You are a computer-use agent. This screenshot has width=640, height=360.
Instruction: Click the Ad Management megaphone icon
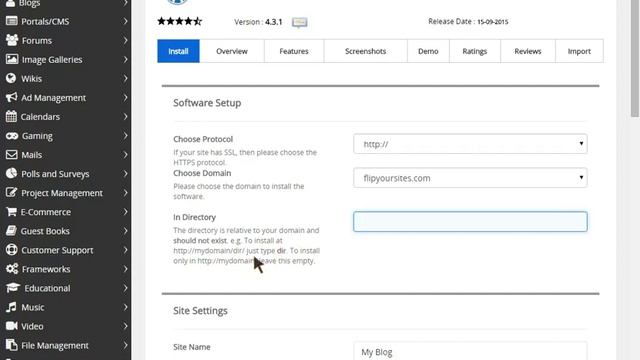coord(11,97)
